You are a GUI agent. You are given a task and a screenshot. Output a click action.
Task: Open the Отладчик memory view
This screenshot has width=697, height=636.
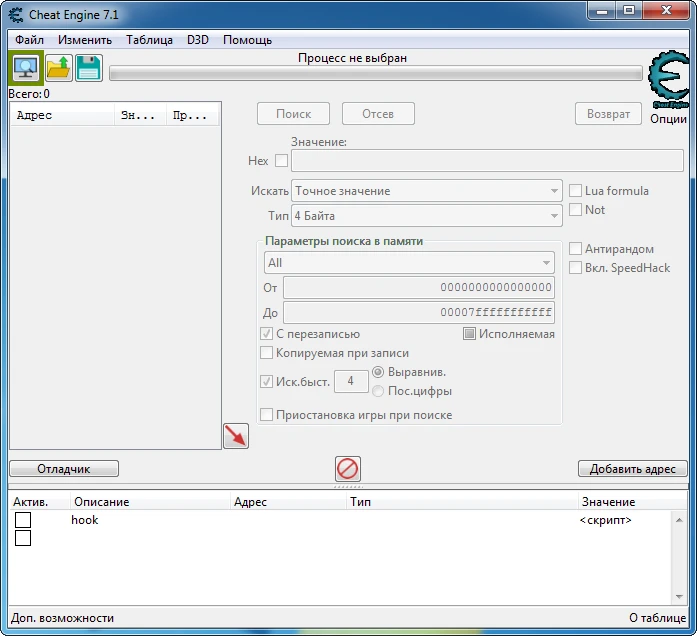click(x=64, y=469)
